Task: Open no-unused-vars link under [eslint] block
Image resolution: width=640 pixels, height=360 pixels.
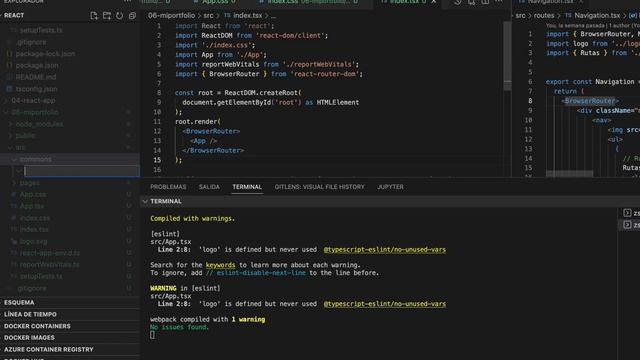Action: pos(384,249)
